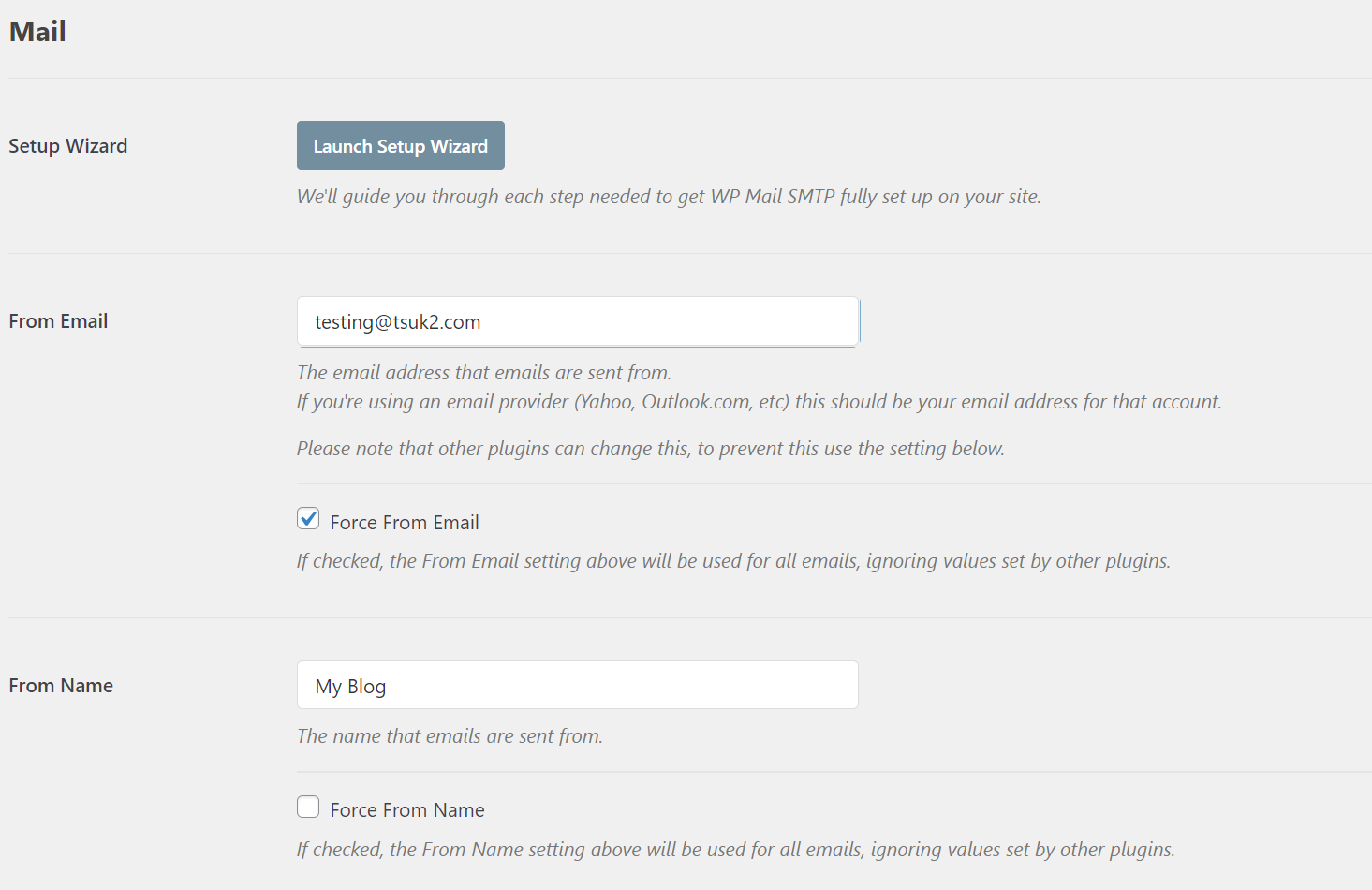1372x890 pixels.
Task: Click the Force From Name explanation text
Action: click(x=736, y=850)
